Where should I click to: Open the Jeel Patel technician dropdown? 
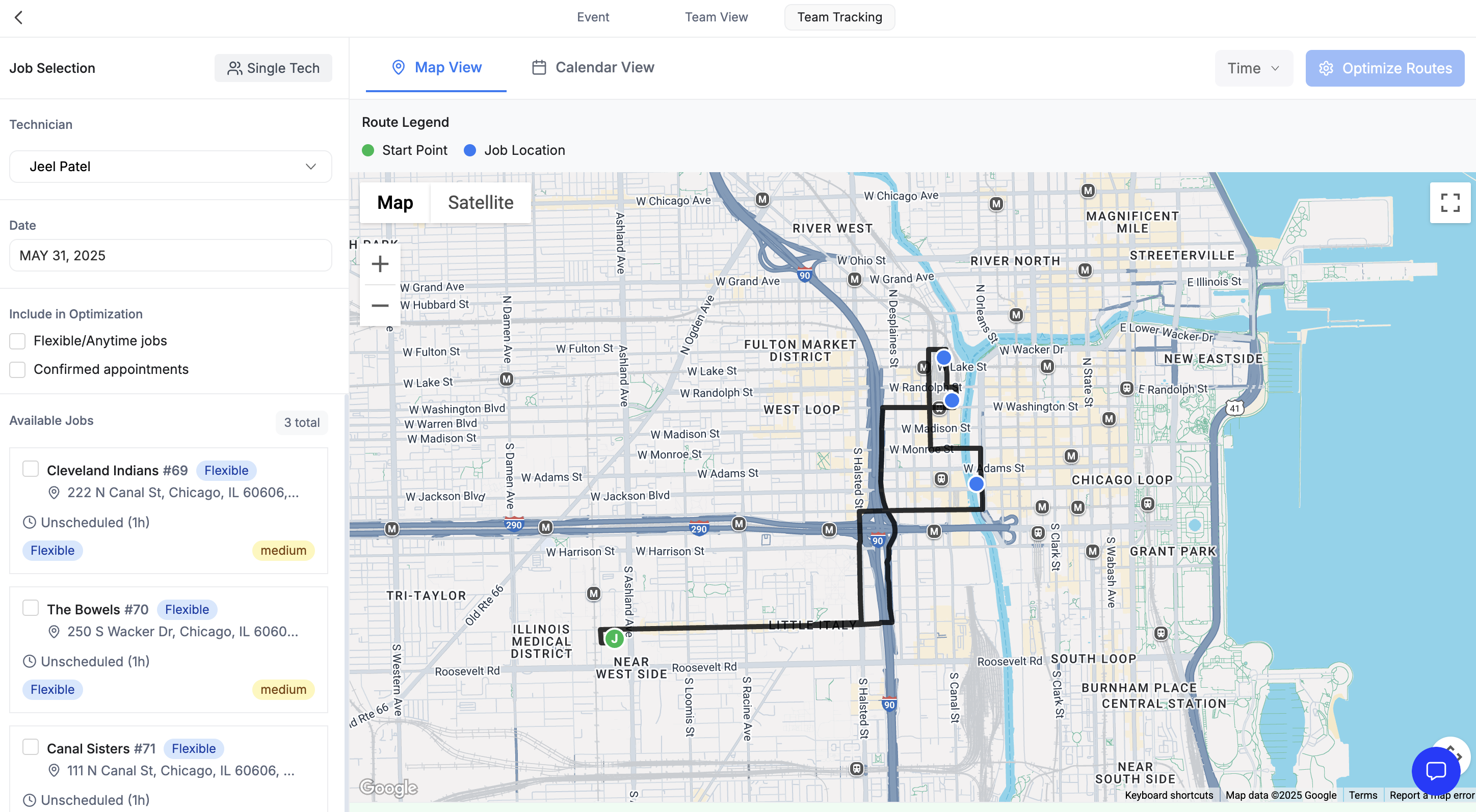[170, 167]
